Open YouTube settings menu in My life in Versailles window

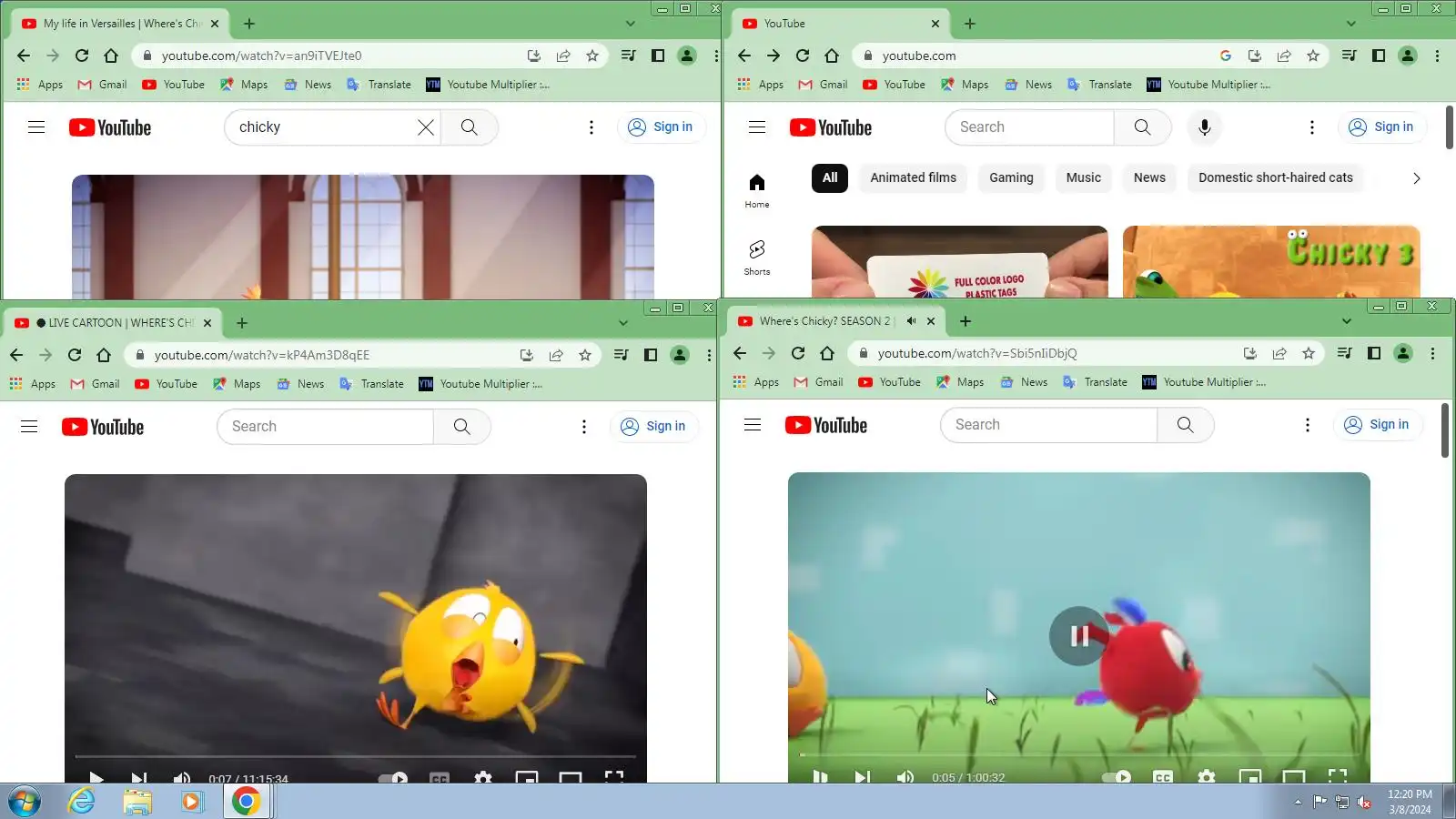pos(591,127)
